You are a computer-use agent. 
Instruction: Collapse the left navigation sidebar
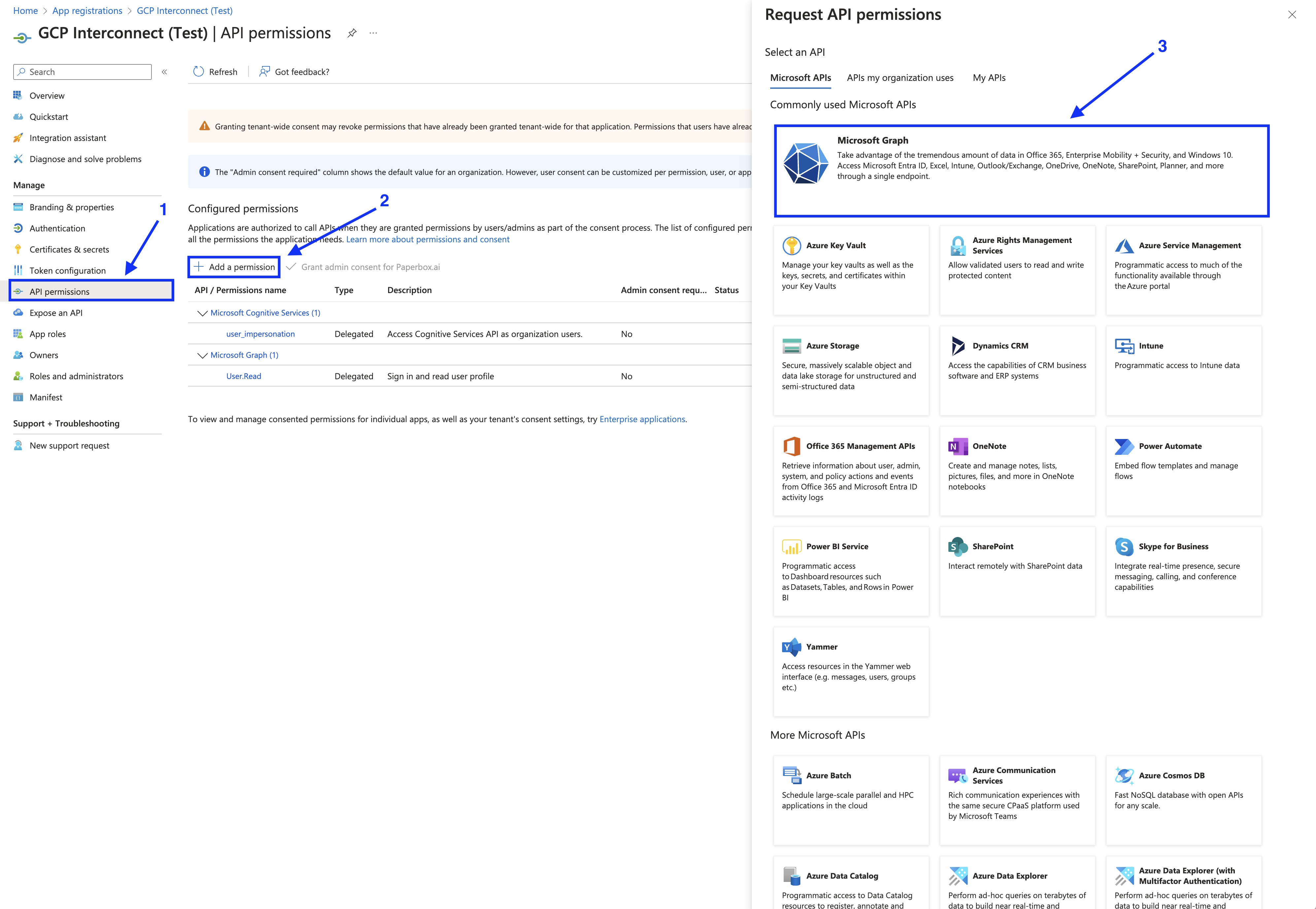pos(164,72)
